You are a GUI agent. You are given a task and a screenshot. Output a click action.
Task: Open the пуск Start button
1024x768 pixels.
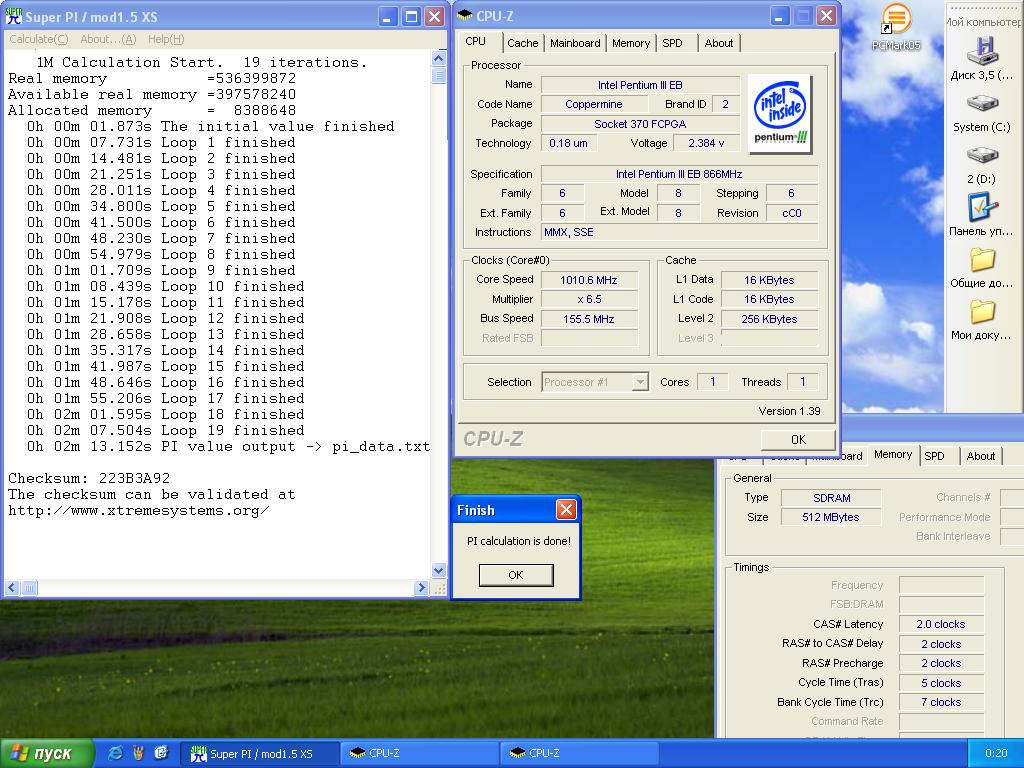[47, 753]
